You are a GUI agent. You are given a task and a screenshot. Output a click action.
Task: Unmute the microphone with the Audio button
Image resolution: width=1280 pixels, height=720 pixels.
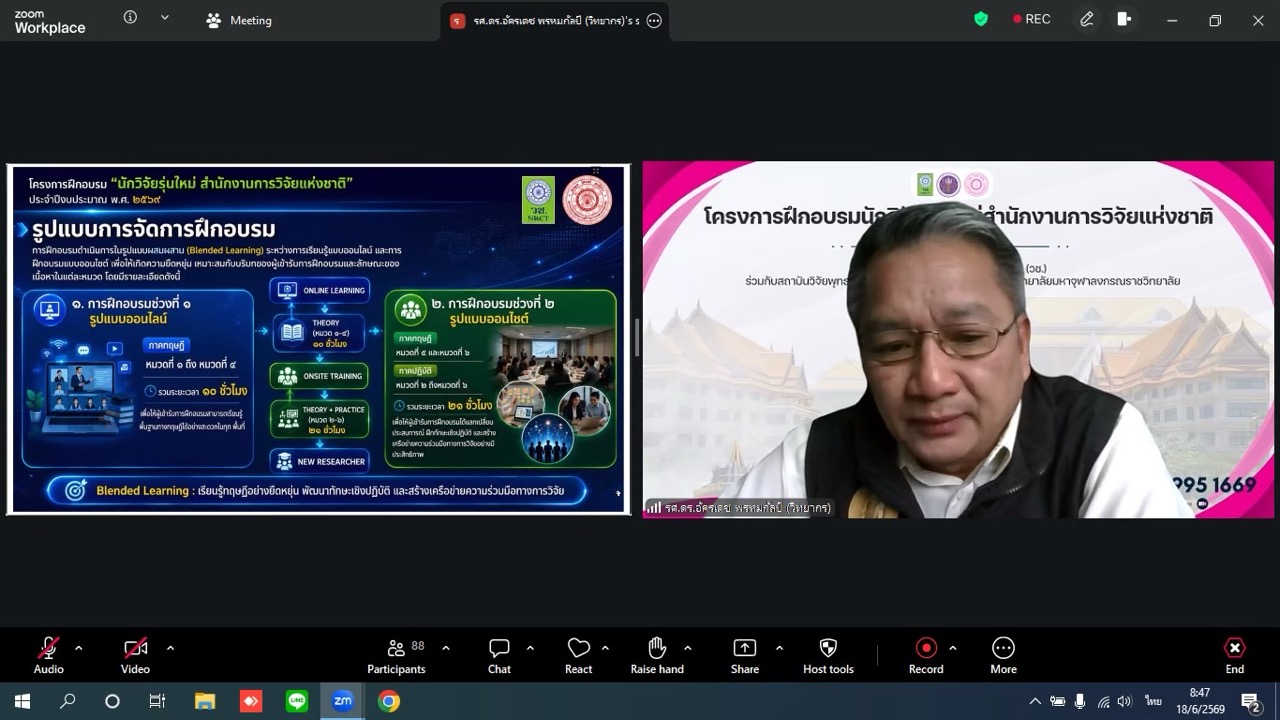48,655
